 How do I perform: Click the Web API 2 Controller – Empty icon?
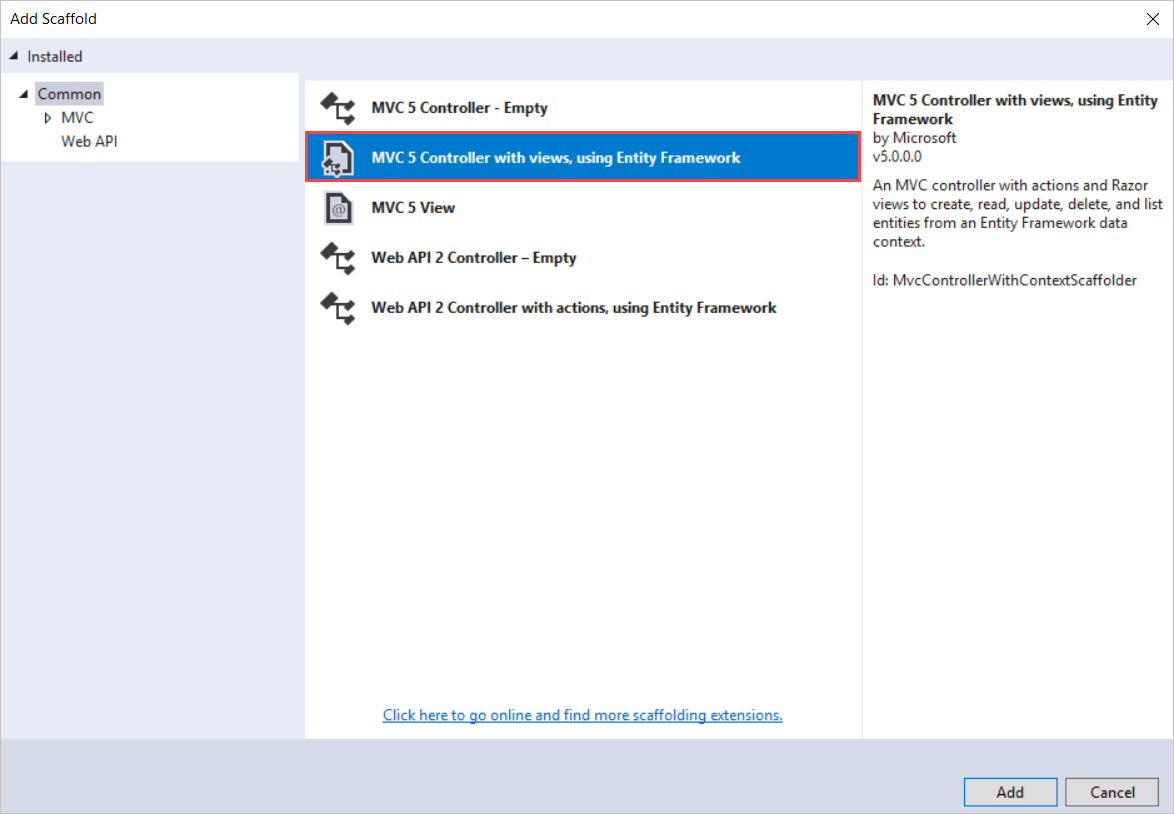pyautogui.click(x=337, y=258)
